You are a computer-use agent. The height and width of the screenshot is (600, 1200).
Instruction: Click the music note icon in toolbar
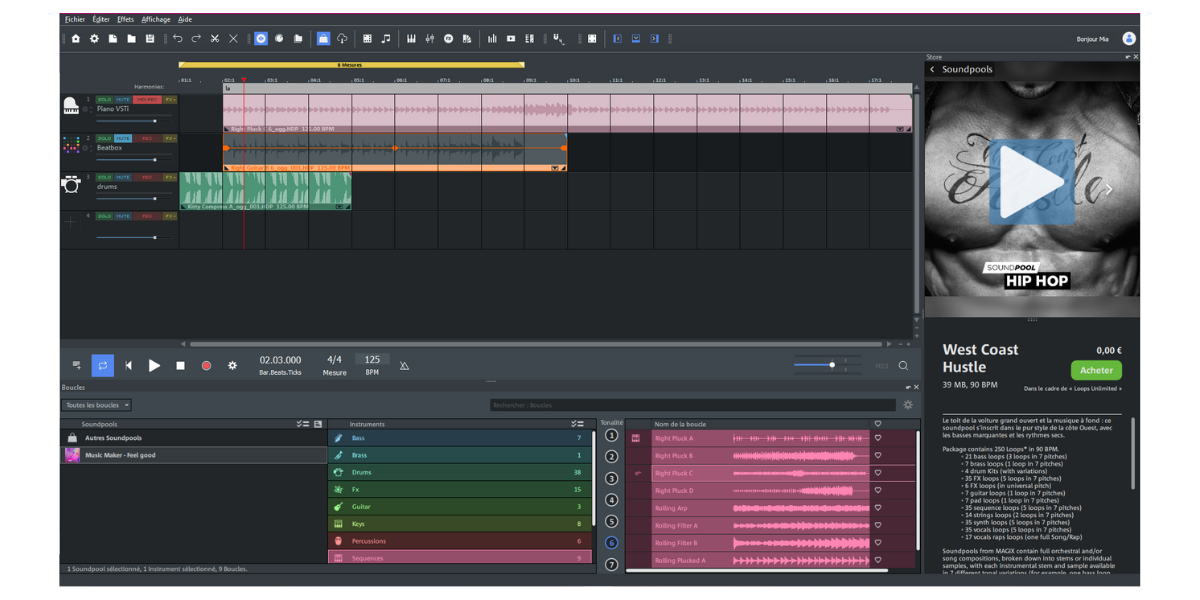click(x=386, y=39)
